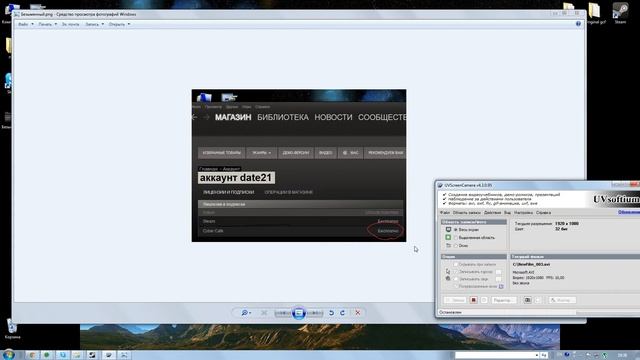Image resolution: width=640 pixels, height=360 pixels.
Task: Open the zoom magnifier in Photo Viewer
Action: [x=244, y=313]
